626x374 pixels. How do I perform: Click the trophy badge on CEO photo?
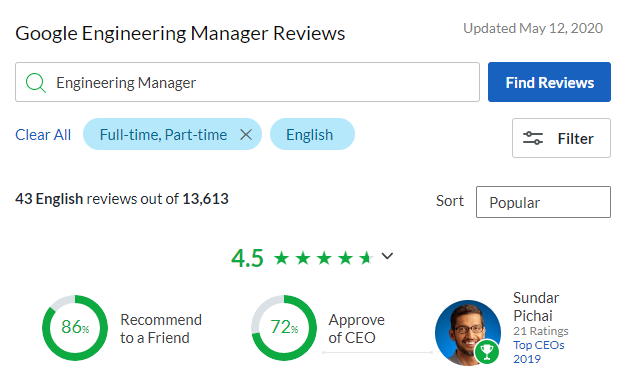click(487, 352)
